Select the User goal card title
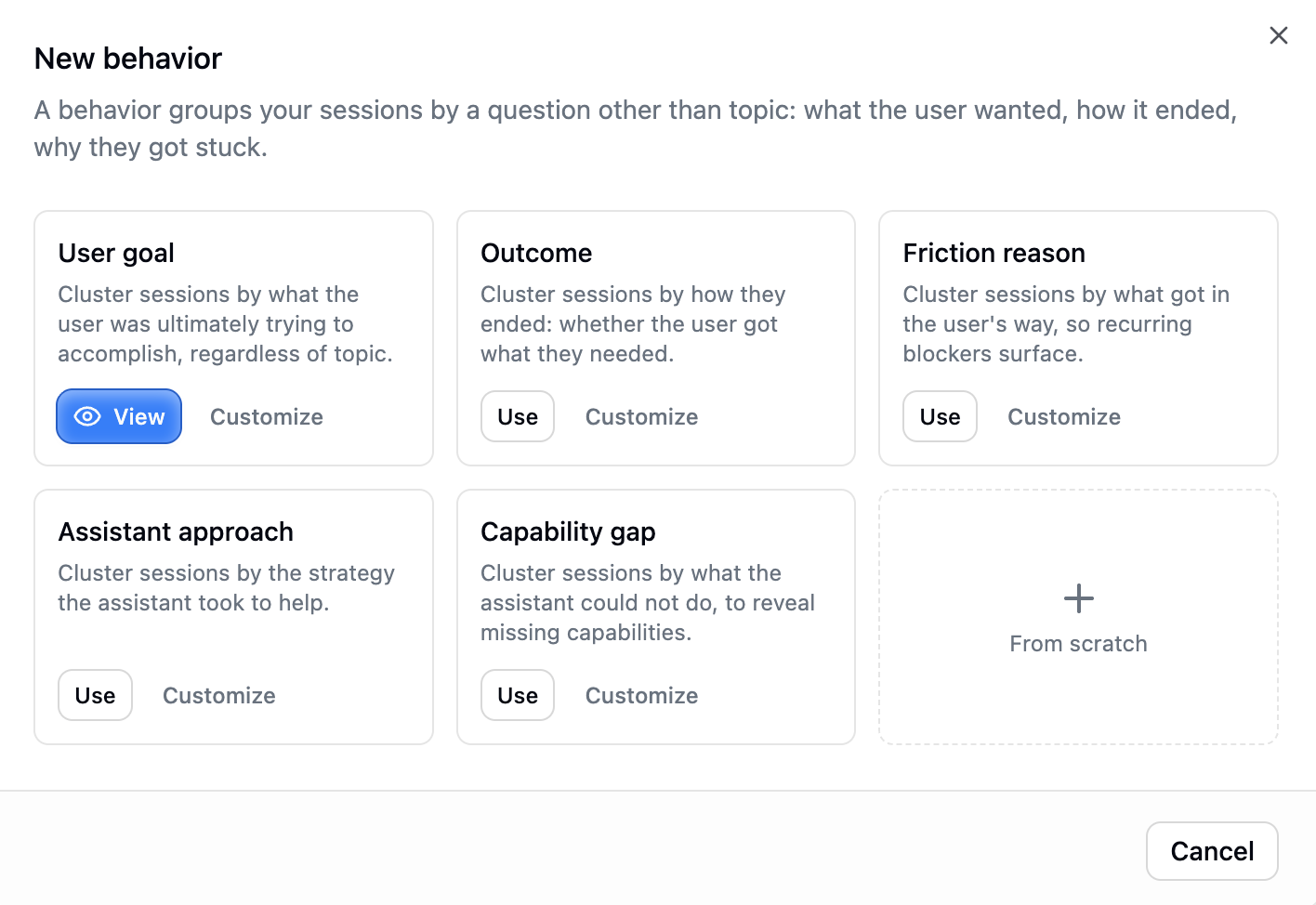 116,254
